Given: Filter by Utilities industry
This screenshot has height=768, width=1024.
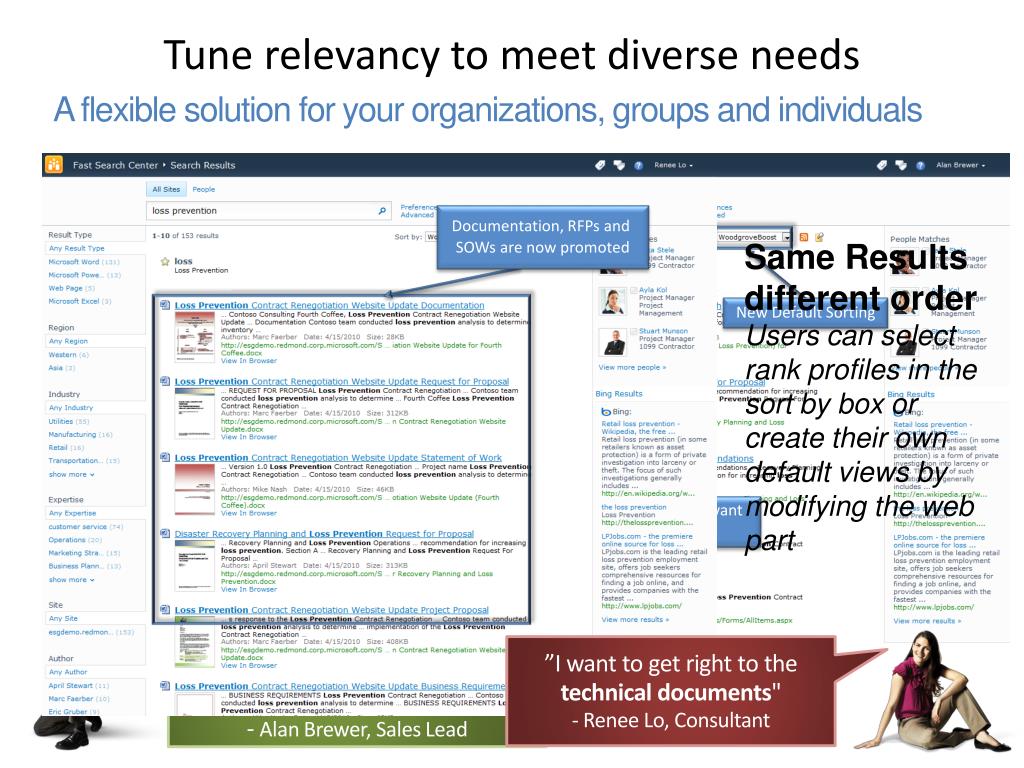Looking at the screenshot, I should click(69, 421).
